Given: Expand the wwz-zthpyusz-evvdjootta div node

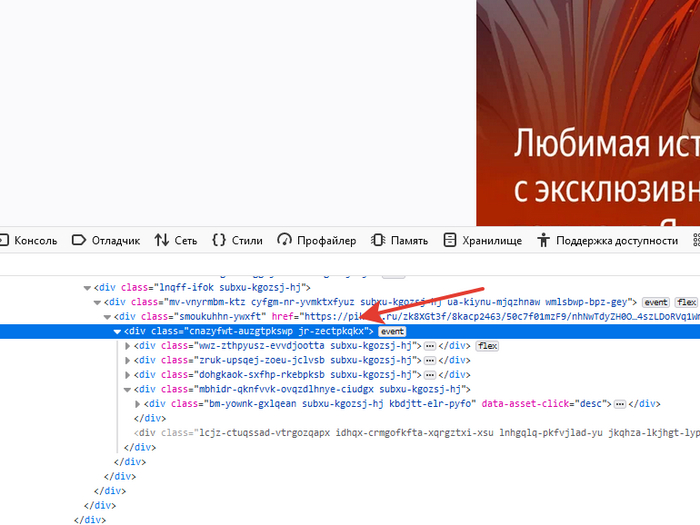Looking at the screenshot, I should click(127, 346).
